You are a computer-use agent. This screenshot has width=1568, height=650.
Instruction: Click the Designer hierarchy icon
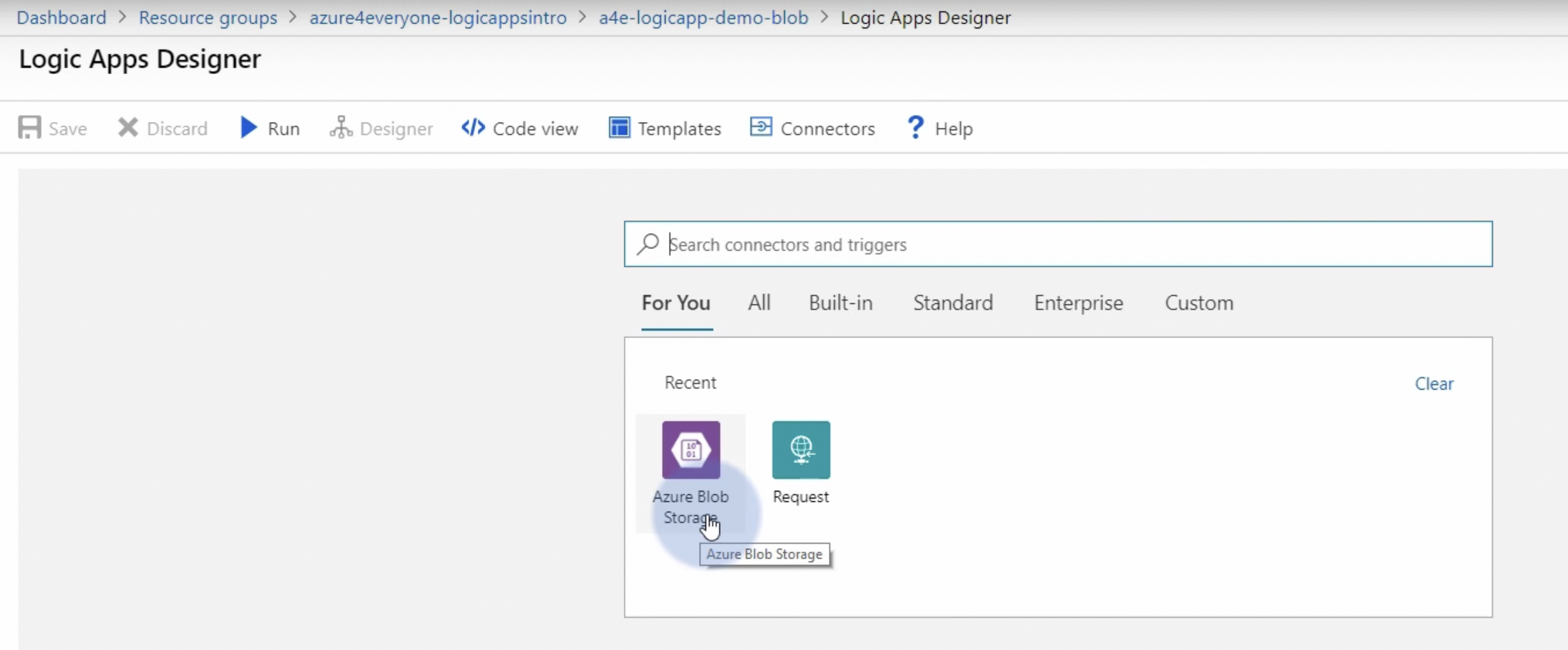pyautogui.click(x=341, y=127)
